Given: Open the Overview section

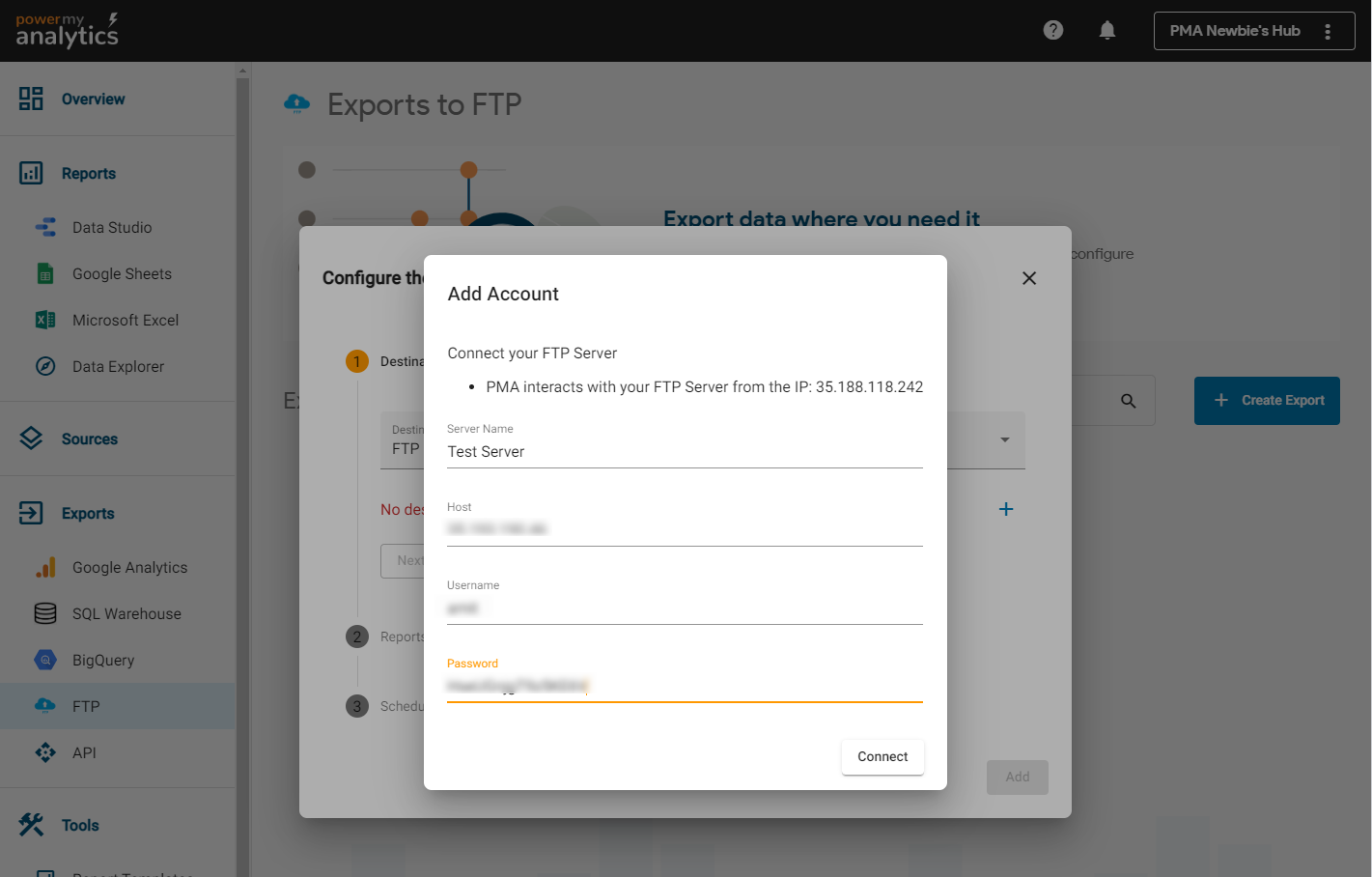Looking at the screenshot, I should (x=94, y=99).
